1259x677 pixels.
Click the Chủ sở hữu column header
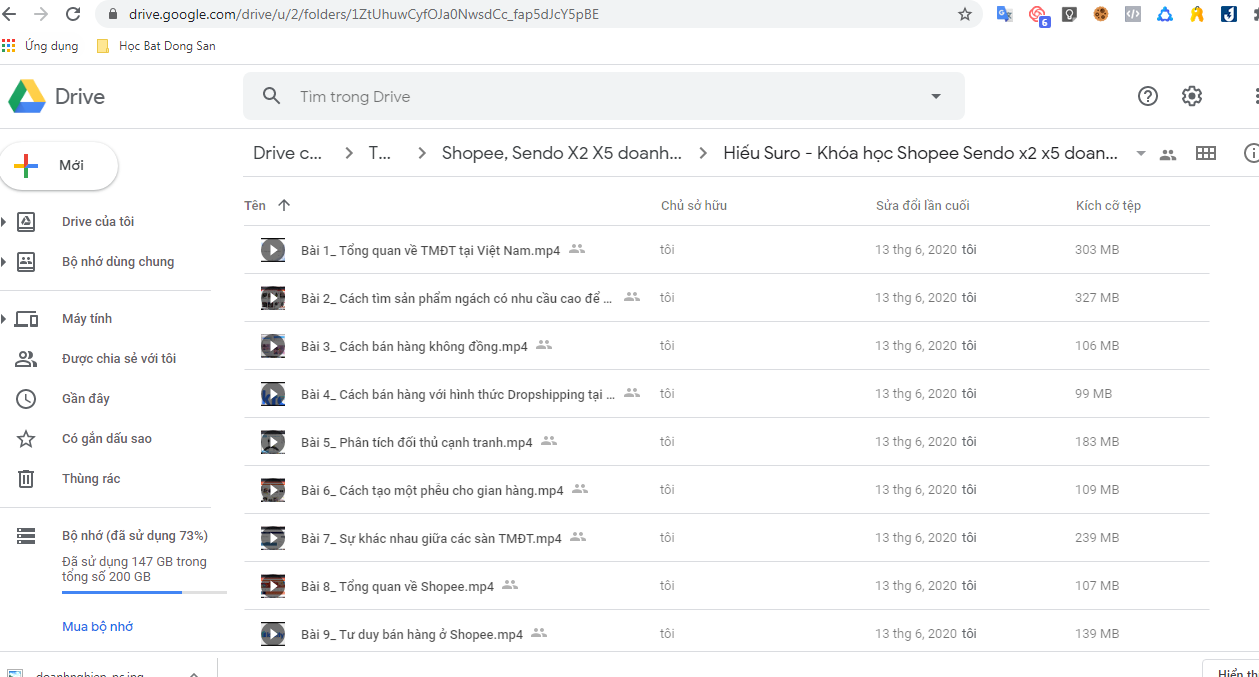[x=694, y=206]
